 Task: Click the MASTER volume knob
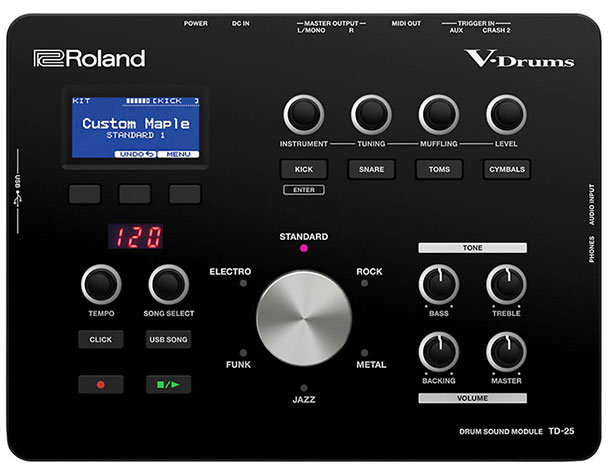coord(506,352)
